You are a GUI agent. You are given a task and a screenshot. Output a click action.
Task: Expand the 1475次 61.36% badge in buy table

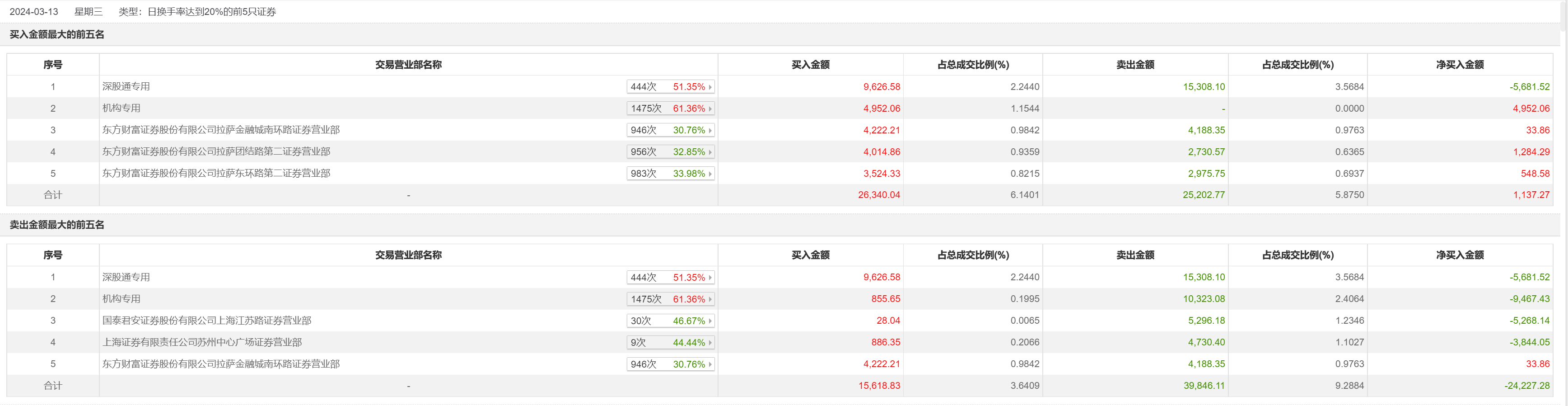point(710,109)
